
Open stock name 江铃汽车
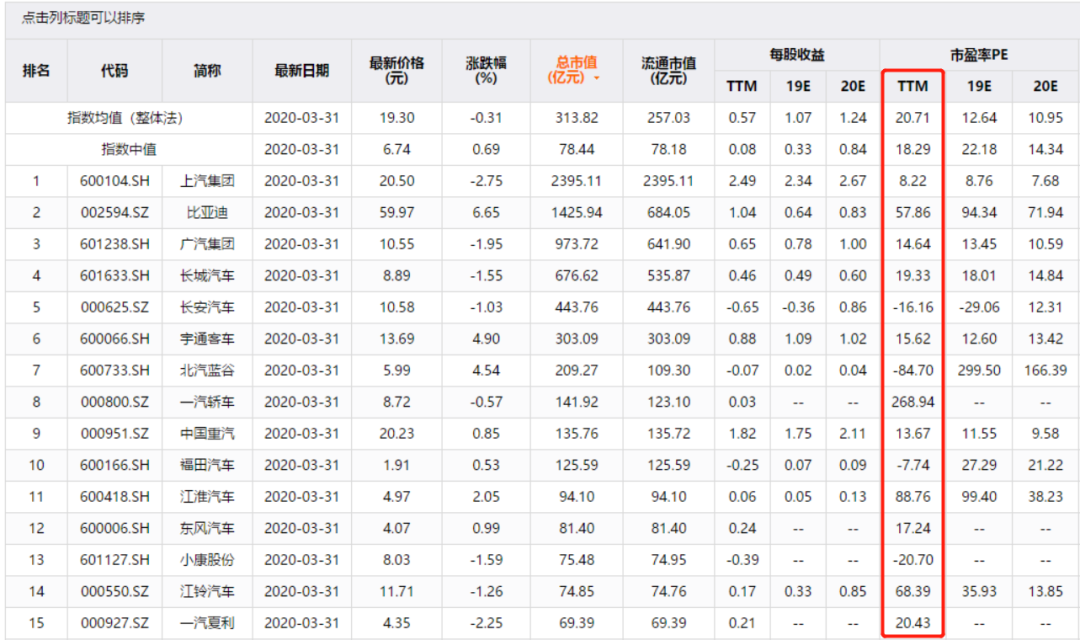click(x=207, y=592)
